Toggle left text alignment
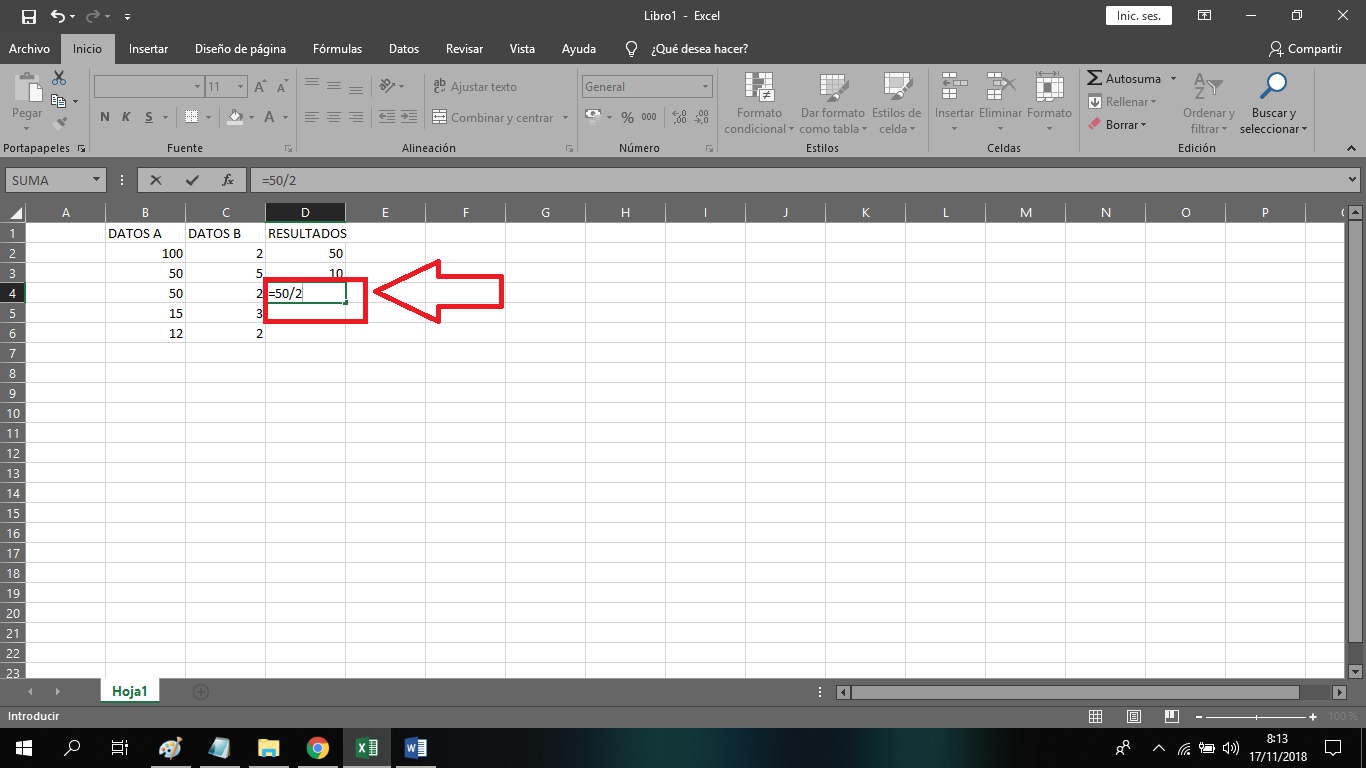The height and width of the screenshot is (768, 1366). pos(312,117)
